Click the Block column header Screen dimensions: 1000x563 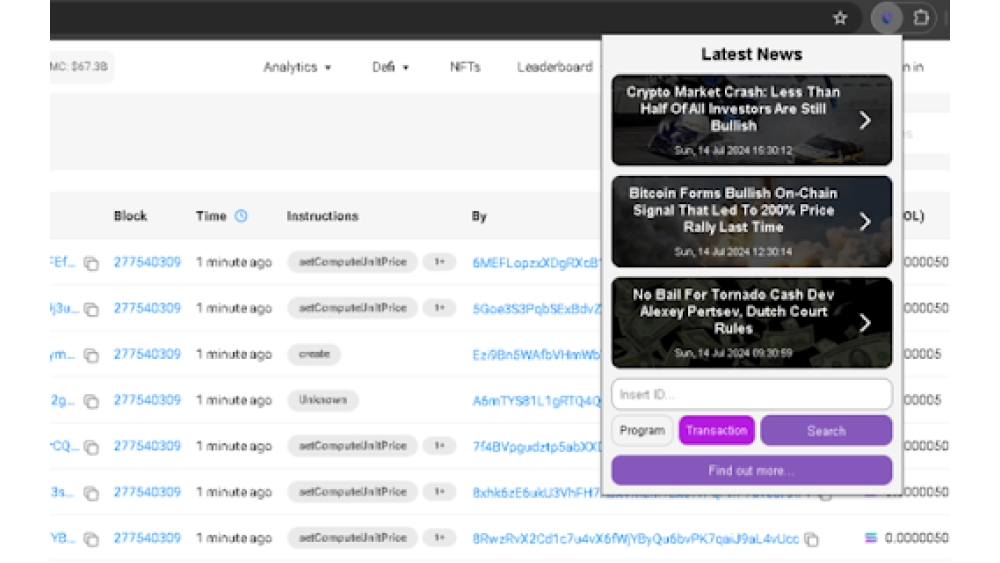[x=130, y=216]
